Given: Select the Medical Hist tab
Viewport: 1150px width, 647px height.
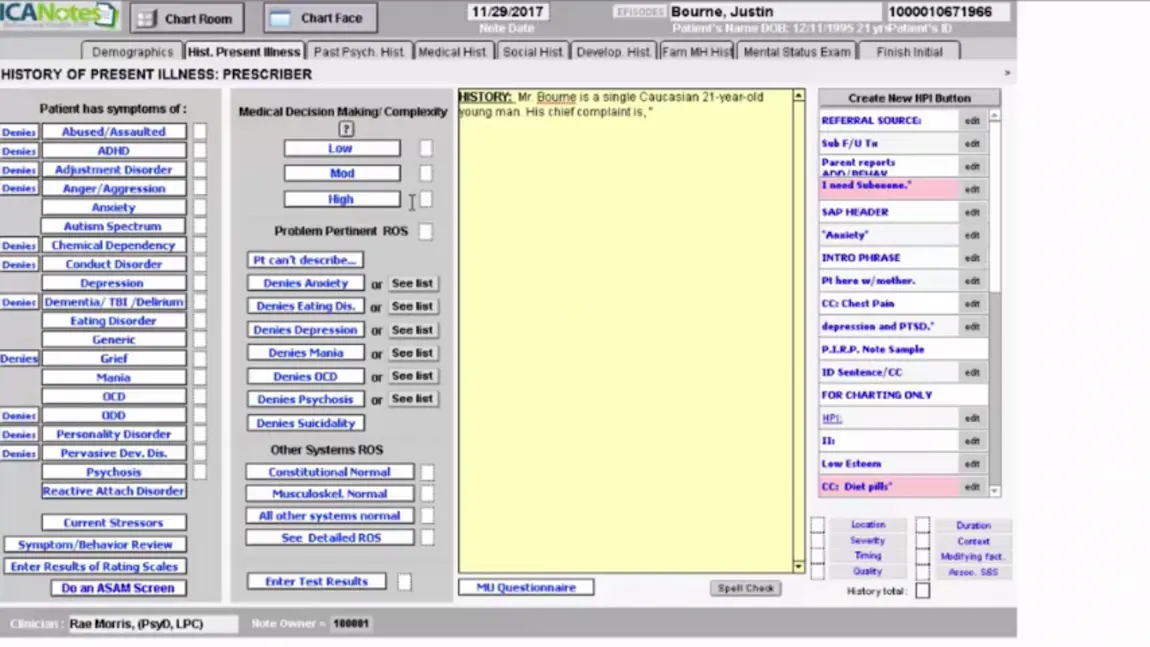Looking at the screenshot, I should tap(453, 51).
